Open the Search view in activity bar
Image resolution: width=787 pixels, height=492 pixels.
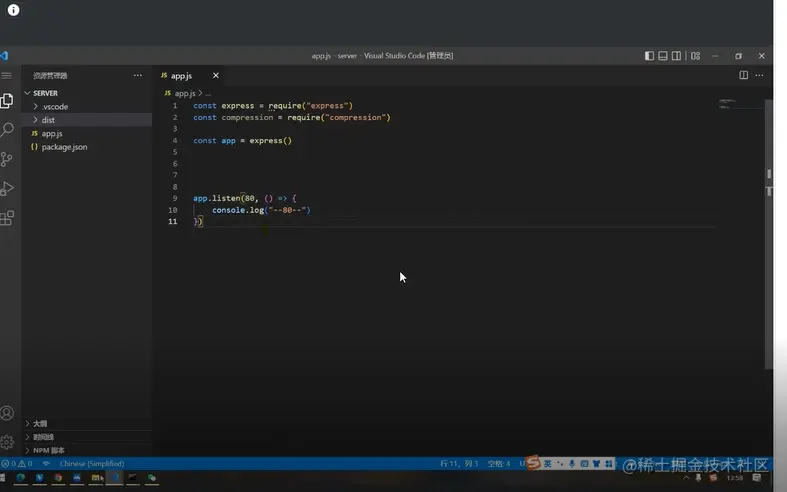[7, 130]
